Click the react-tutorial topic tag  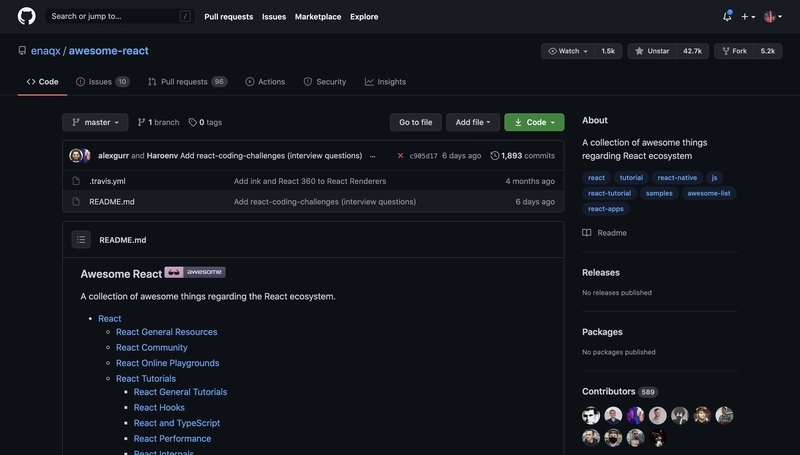point(609,193)
